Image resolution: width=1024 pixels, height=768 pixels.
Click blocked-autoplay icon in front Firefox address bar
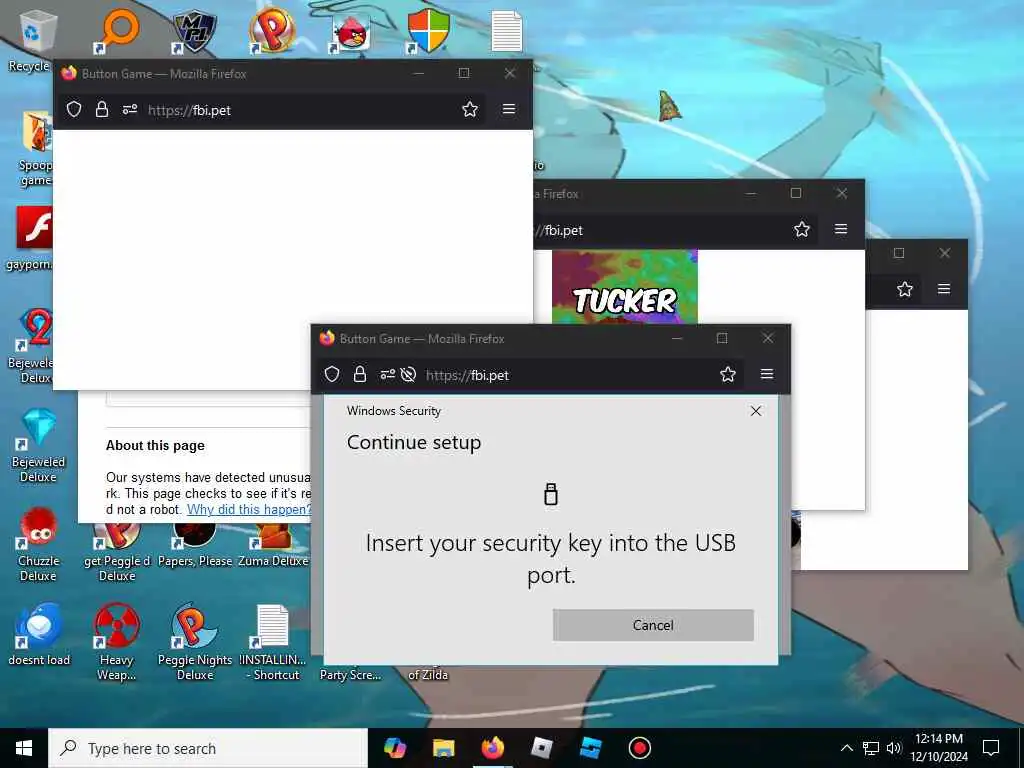click(408, 374)
